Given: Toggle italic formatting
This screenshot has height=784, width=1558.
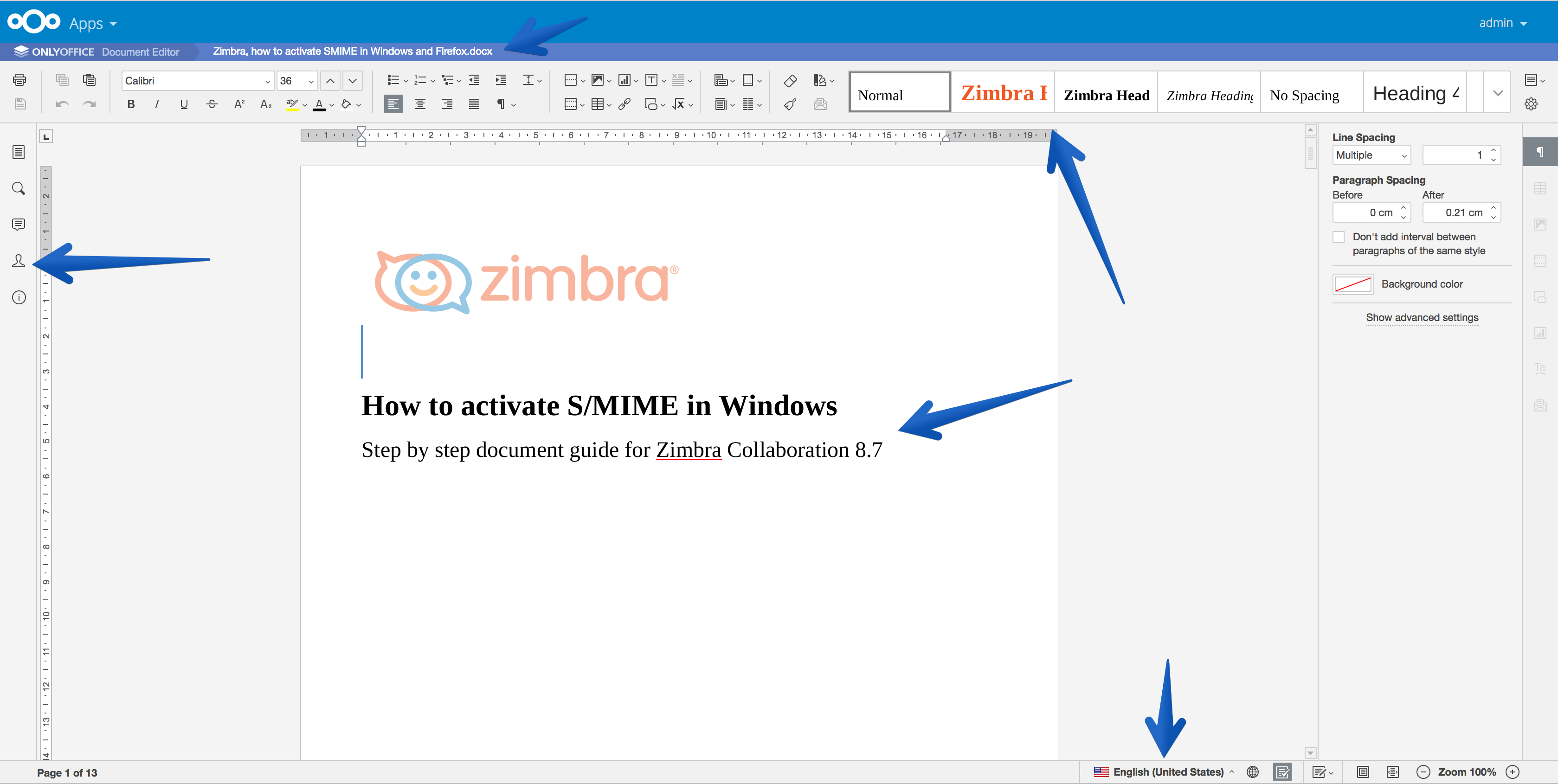Looking at the screenshot, I should click(x=157, y=104).
